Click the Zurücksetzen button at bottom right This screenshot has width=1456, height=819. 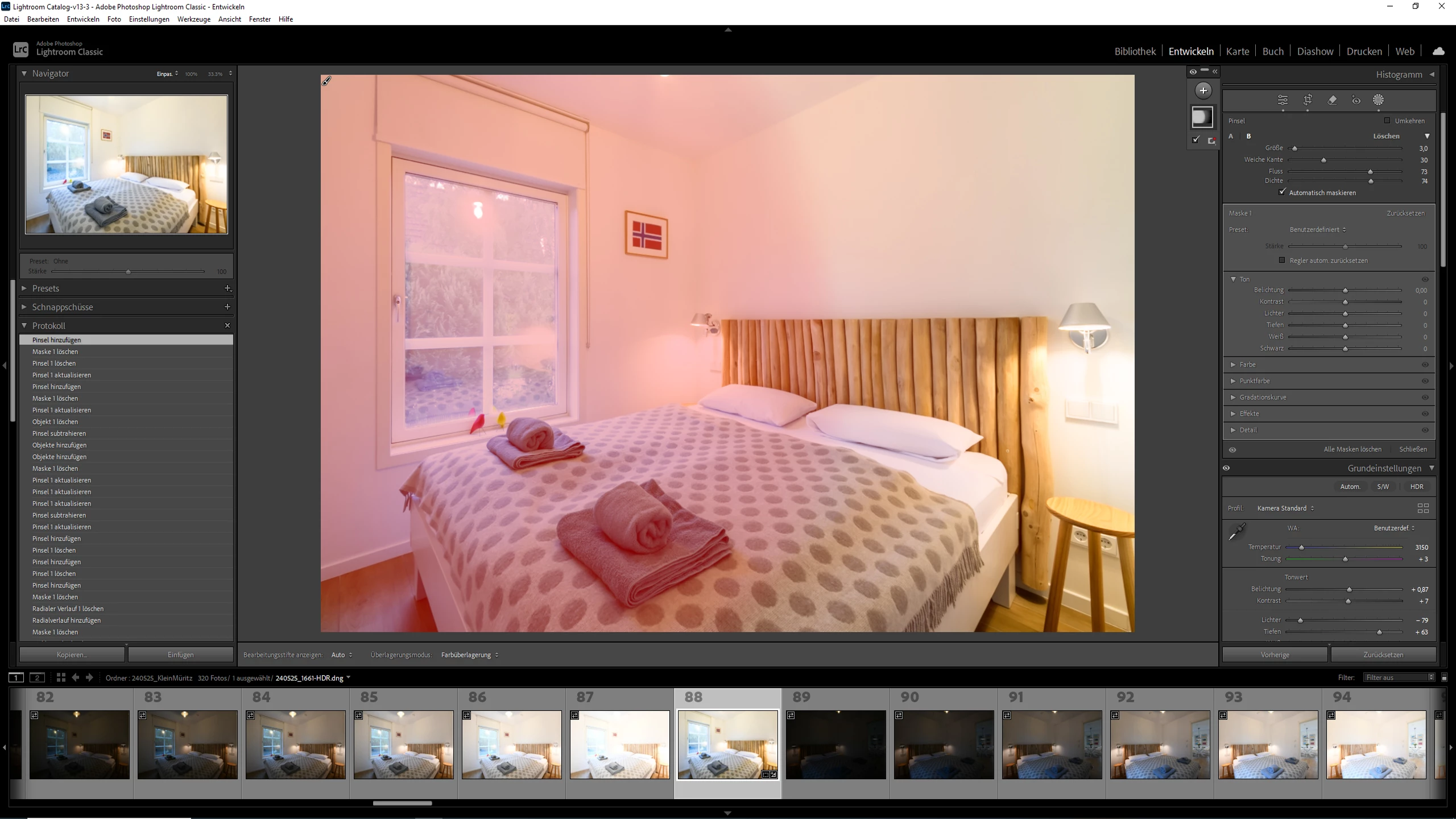[1383, 655]
